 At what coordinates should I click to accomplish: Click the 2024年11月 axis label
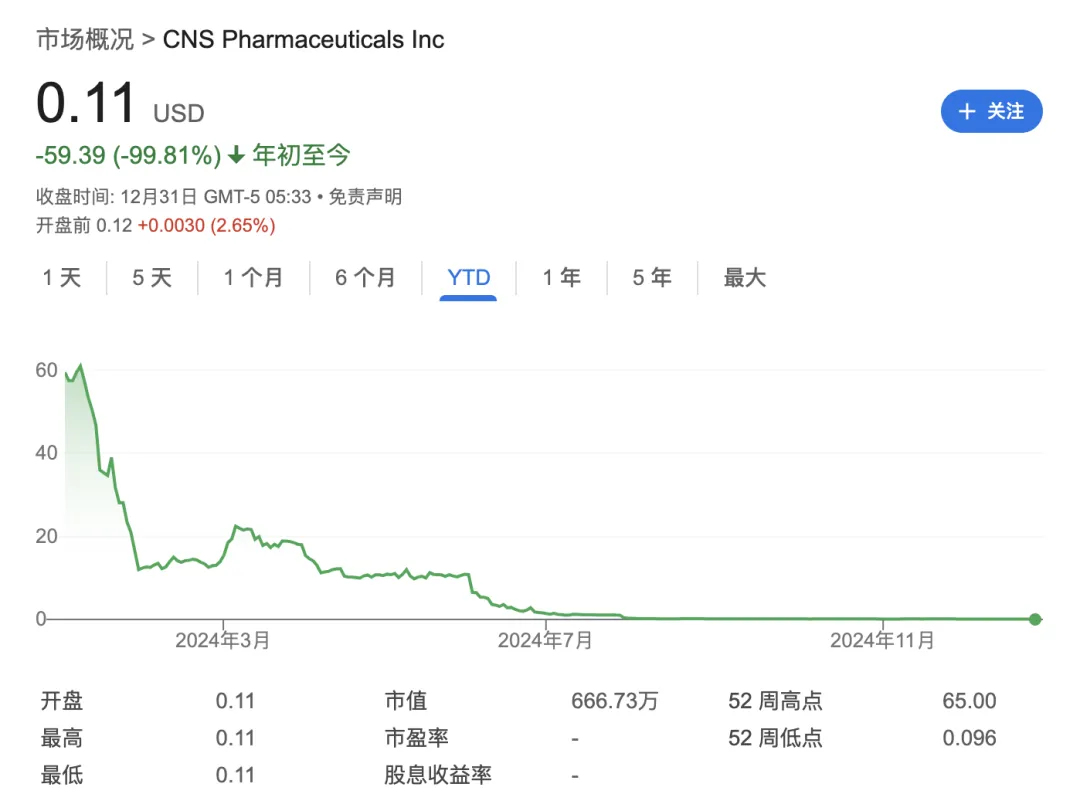coord(883,640)
